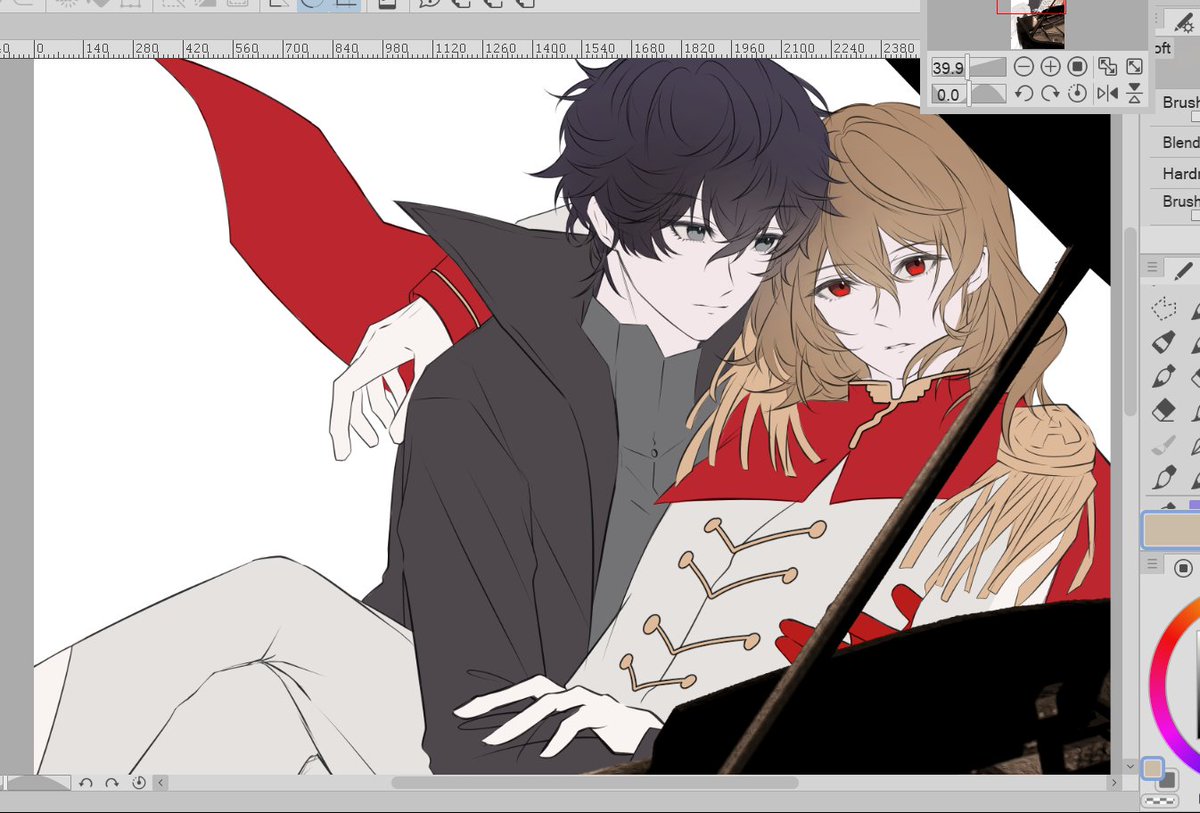Rotate canvas right in the Navigator
This screenshot has width=1200, height=813.
pyautogui.click(x=1050, y=94)
